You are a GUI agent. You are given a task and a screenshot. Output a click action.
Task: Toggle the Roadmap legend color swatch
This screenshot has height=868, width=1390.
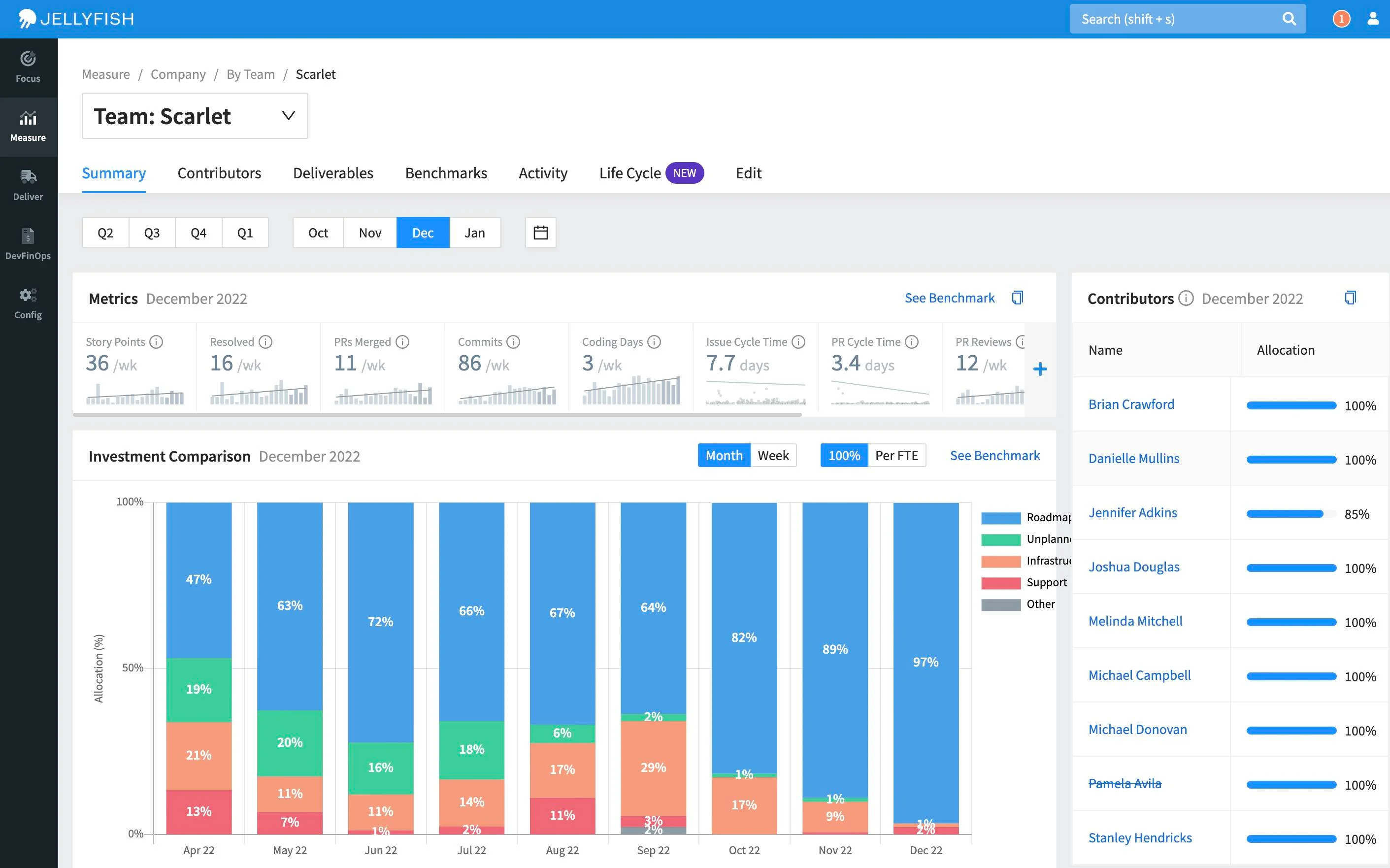(x=1001, y=518)
